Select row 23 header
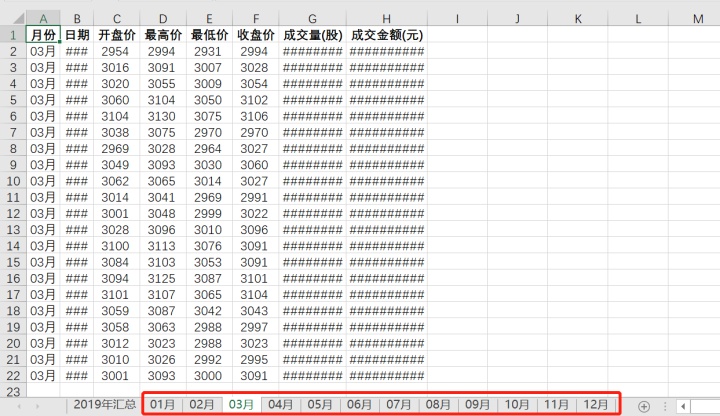The width and height of the screenshot is (720, 416). pyautogui.click(x=13, y=391)
